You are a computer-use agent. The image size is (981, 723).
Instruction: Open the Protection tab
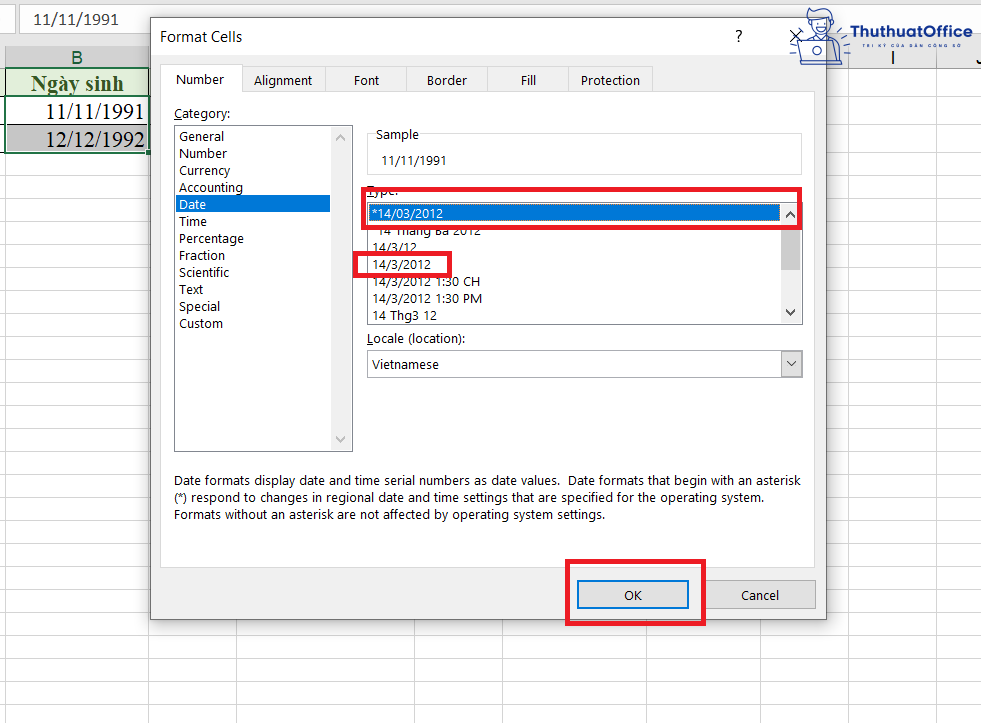pyautogui.click(x=610, y=79)
